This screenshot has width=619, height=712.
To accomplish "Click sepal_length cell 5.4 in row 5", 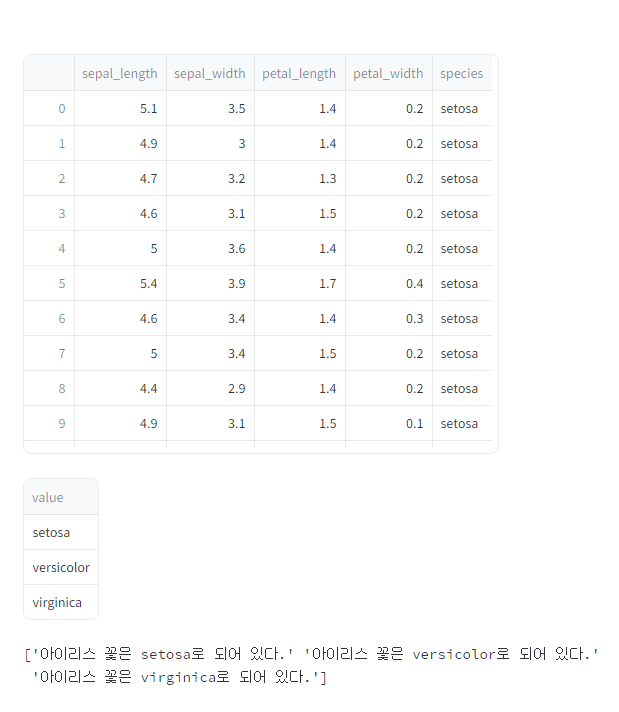I will 120,283.
